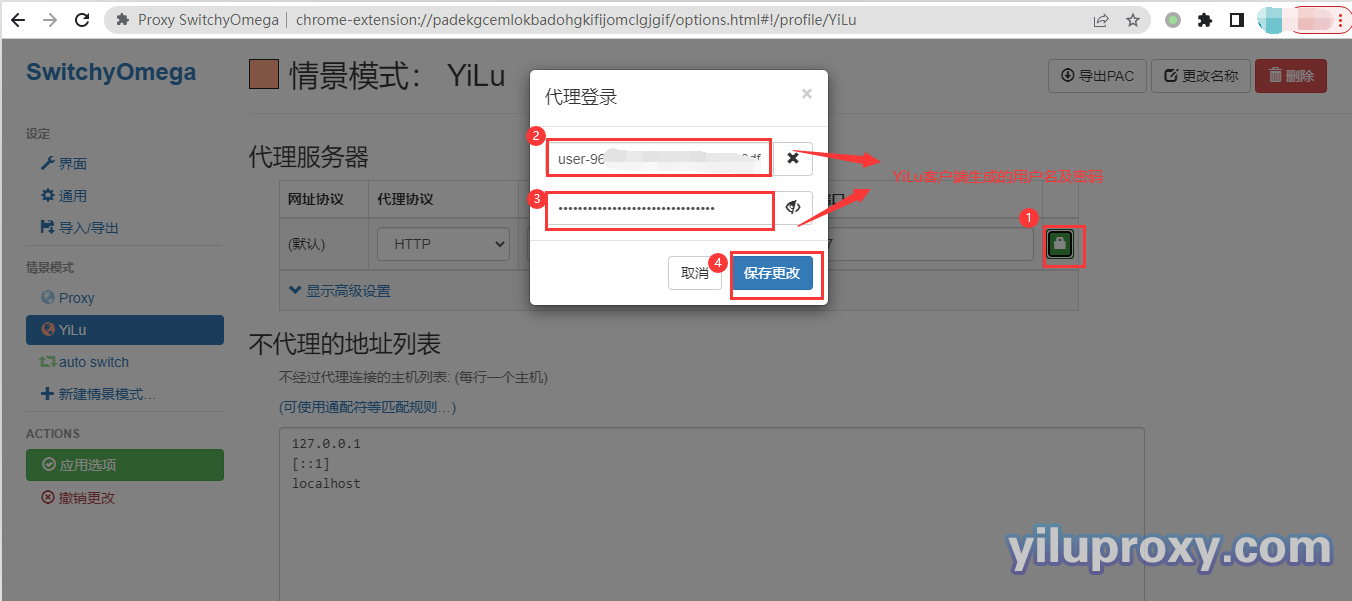The width and height of the screenshot is (1352, 601).
Task: Expand 显示高级设置 advanced settings
Action: 339,291
